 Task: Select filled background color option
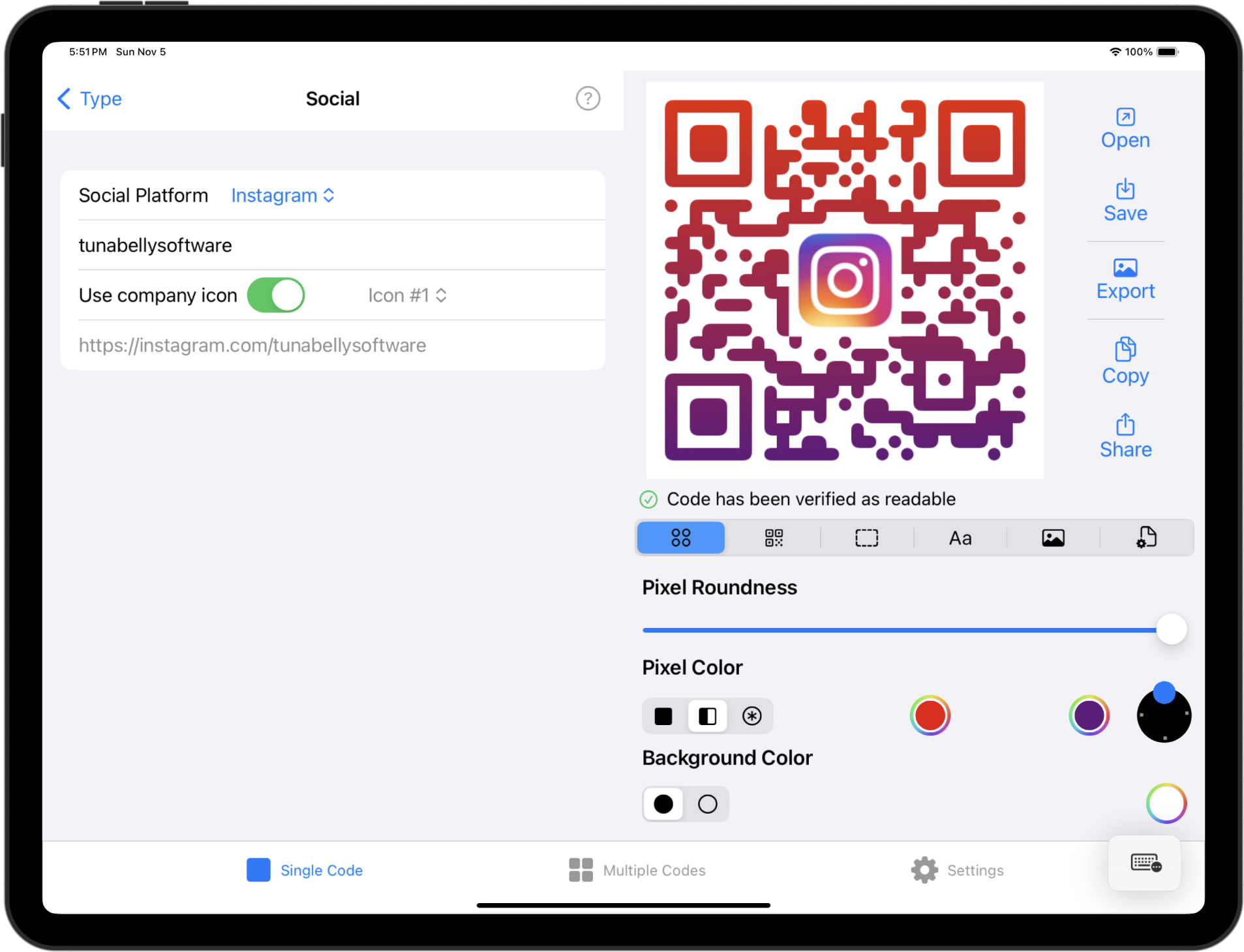[x=663, y=804]
